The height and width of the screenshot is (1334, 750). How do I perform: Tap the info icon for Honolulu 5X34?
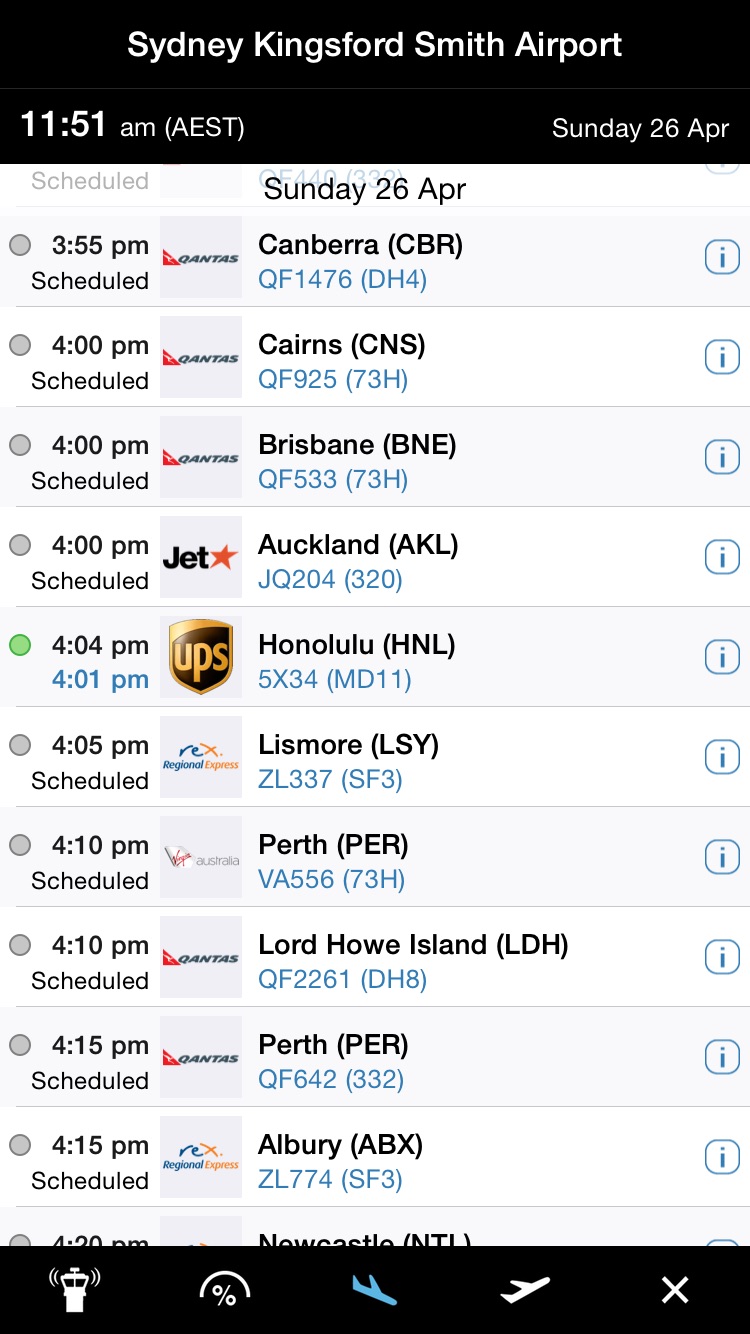[x=722, y=657]
